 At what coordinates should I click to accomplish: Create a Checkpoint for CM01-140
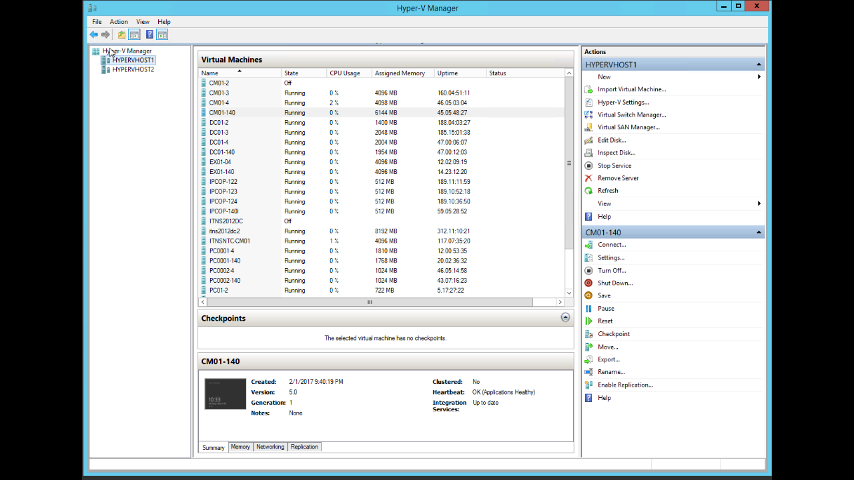(x=613, y=334)
